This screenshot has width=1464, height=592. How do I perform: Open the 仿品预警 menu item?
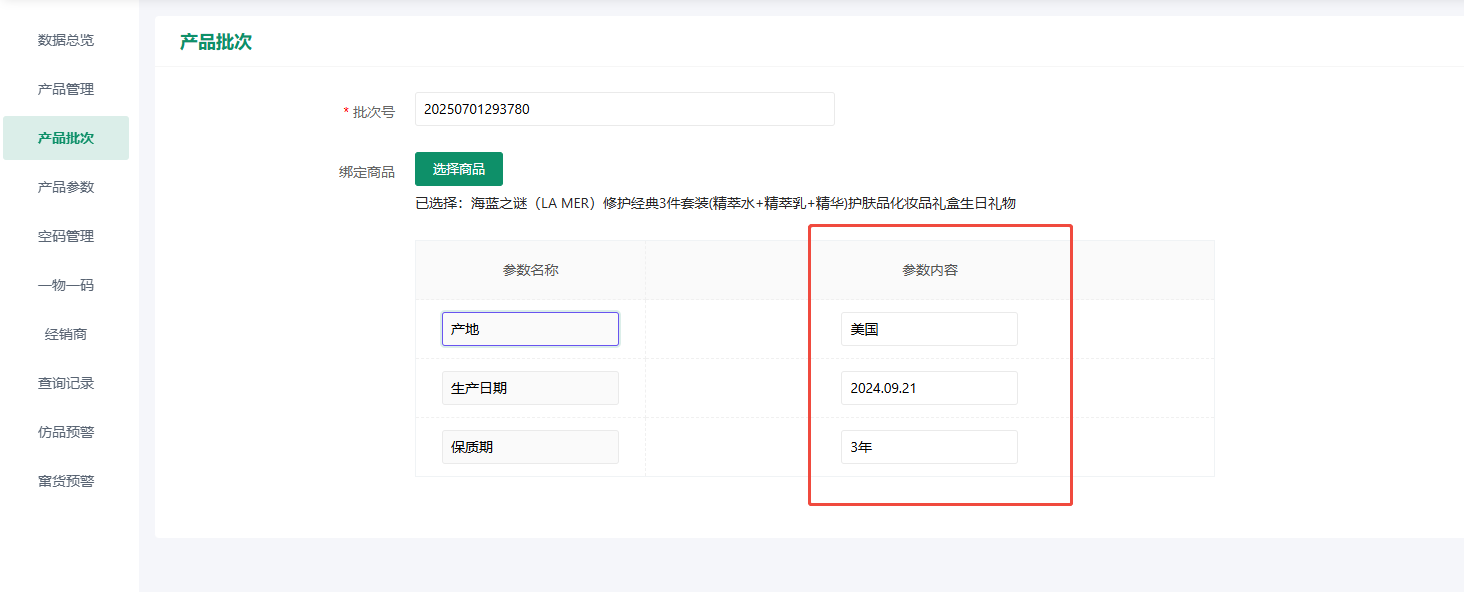[x=66, y=432]
